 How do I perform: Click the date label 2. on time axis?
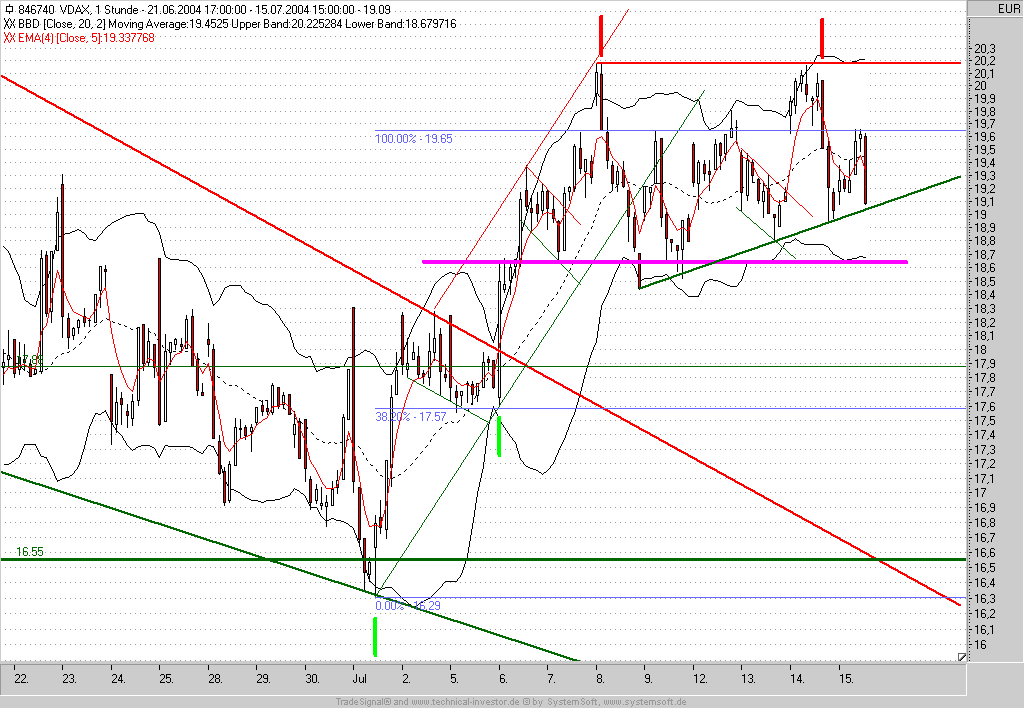point(406,679)
